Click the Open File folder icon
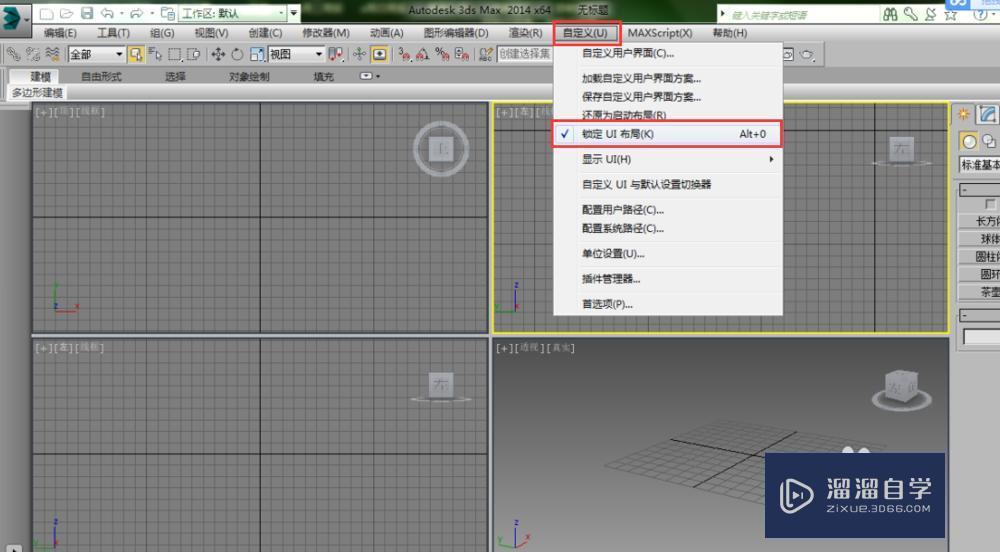Screen dimensions: 1000x552 tap(66, 13)
